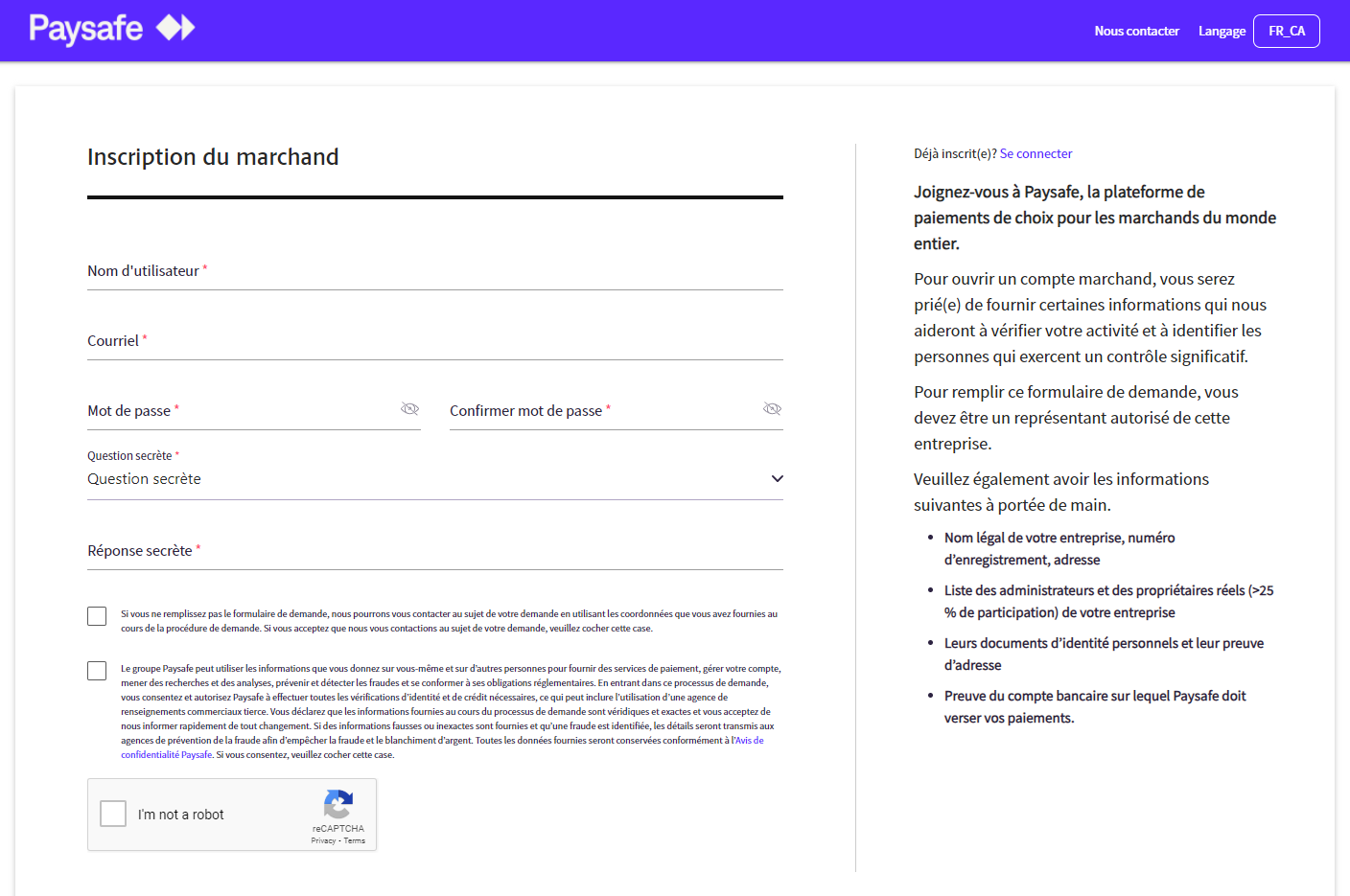Open reCAPTCHA Terms page
Viewport: 1350px width, 896px height.
click(354, 839)
